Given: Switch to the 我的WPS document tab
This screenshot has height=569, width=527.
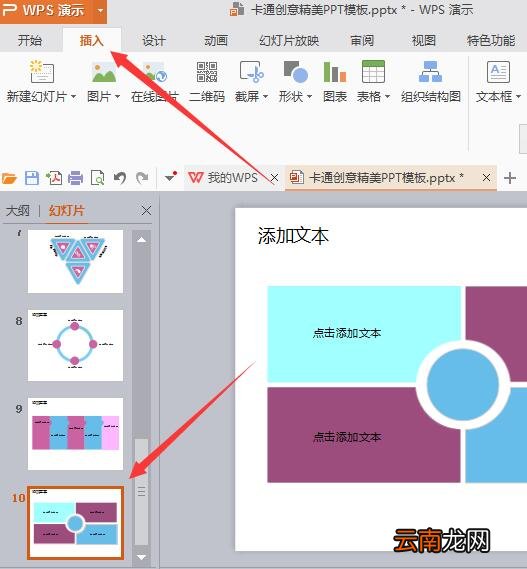Looking at the screenshot, I should click(x=233, y=177).
